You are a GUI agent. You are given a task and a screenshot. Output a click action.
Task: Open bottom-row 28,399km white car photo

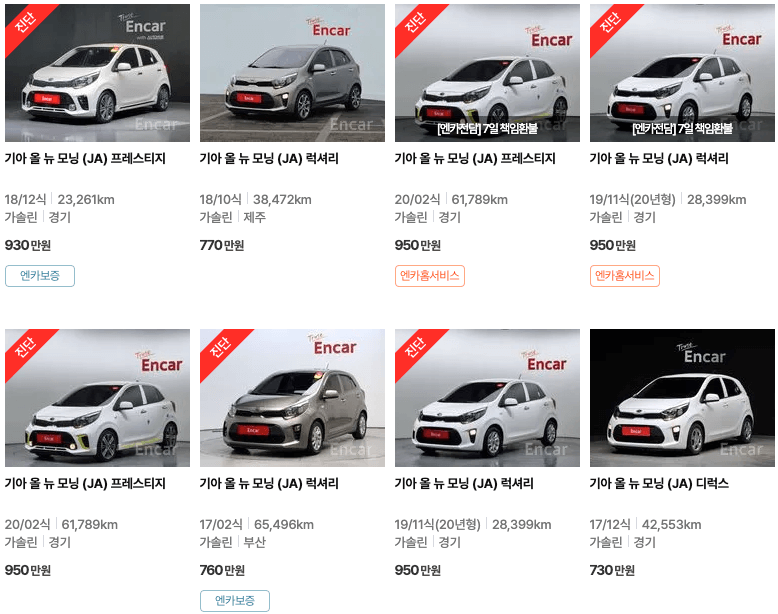point(487,398)
